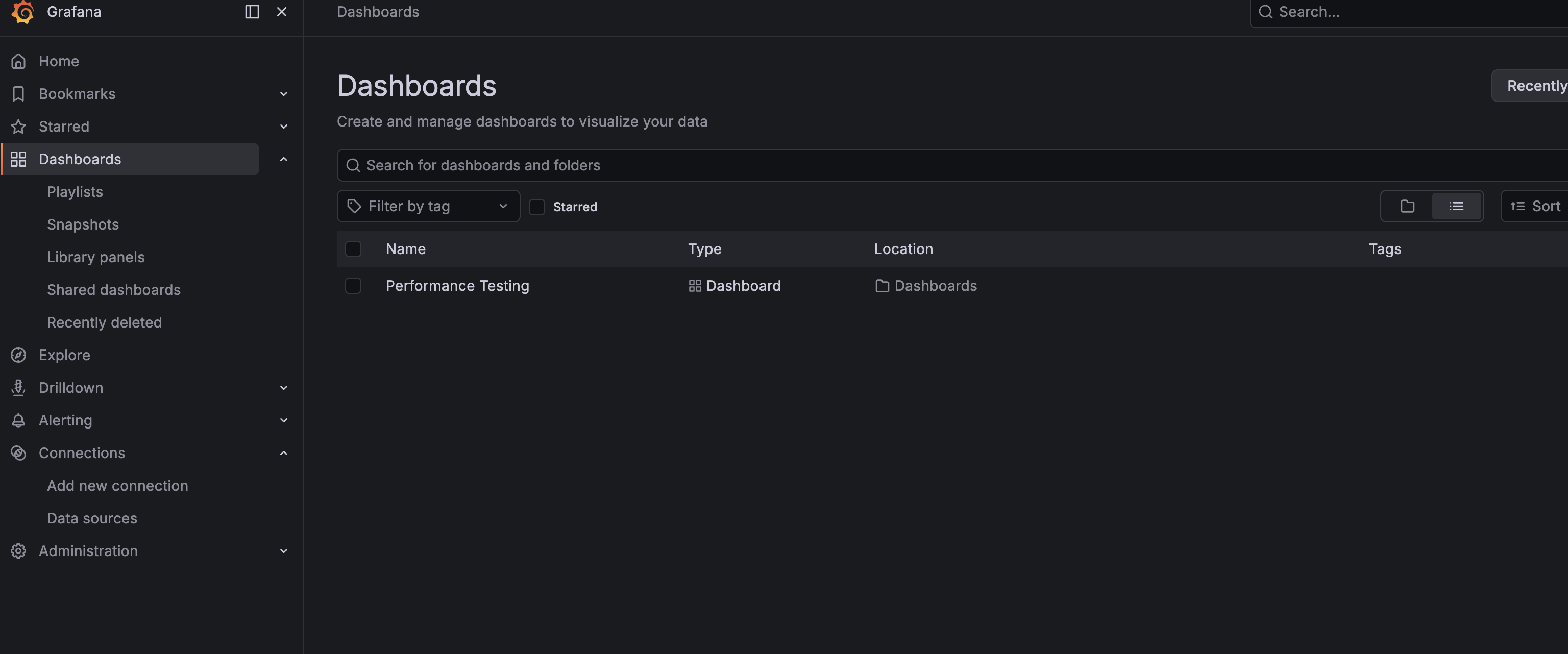Click the tag icon in Filter by tag
Viewport: 1568px width, 654px height.
354,206
